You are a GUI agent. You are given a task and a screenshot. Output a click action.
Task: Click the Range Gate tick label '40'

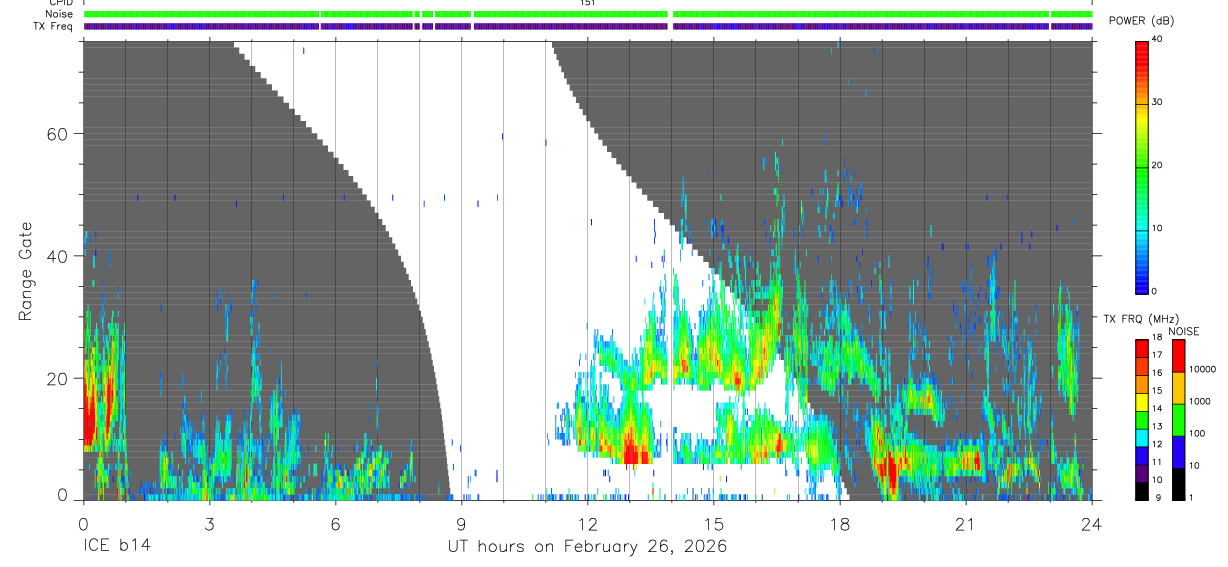click(x=57, y=256)
